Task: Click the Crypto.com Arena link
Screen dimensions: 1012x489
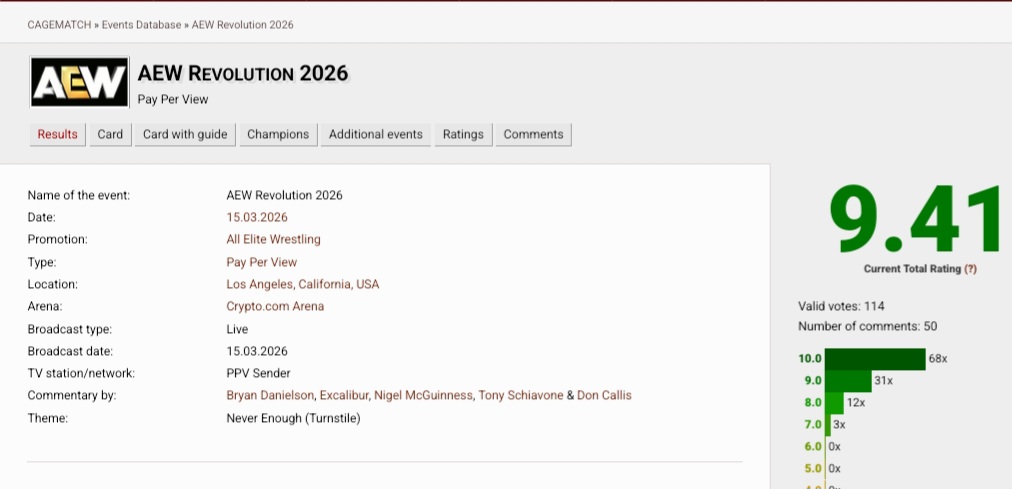Action: point(275,306)
